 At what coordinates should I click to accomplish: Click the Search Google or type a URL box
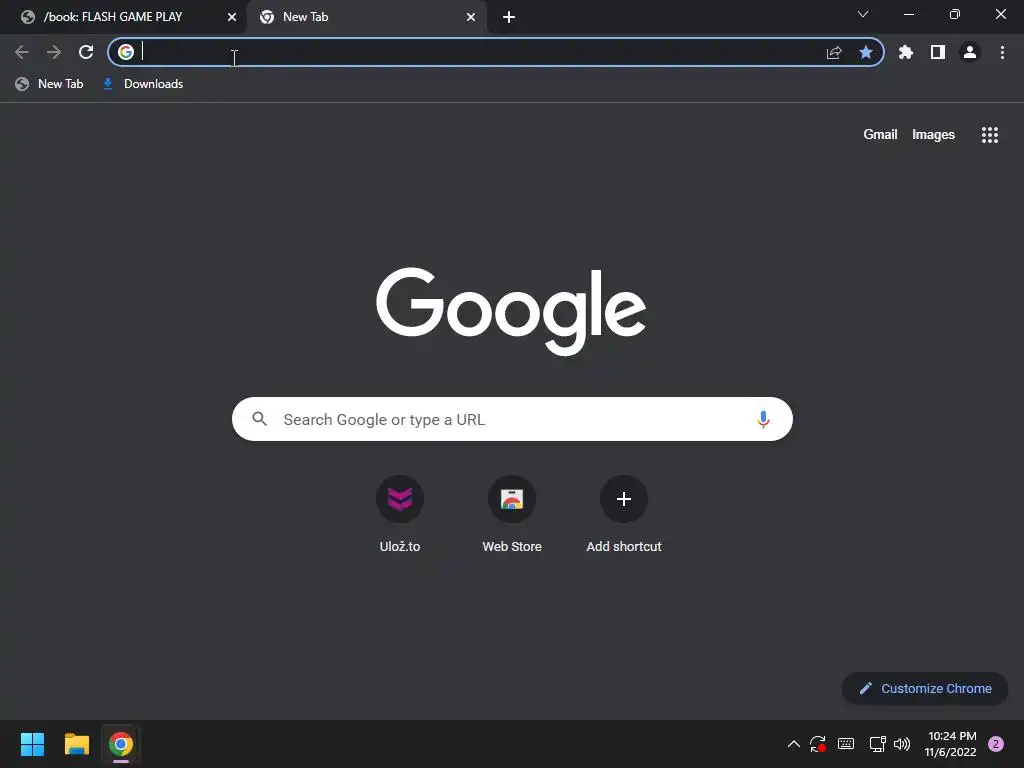pos(512,419)
